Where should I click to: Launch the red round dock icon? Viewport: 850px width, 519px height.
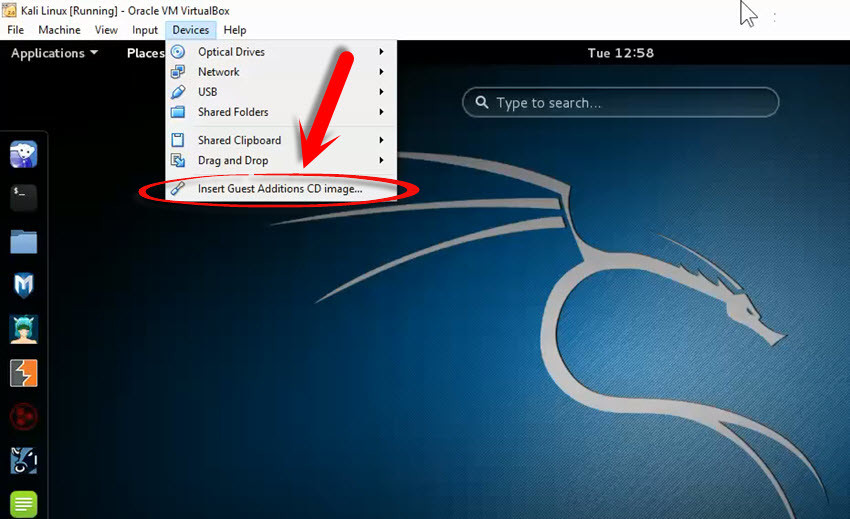pos(23,417)
